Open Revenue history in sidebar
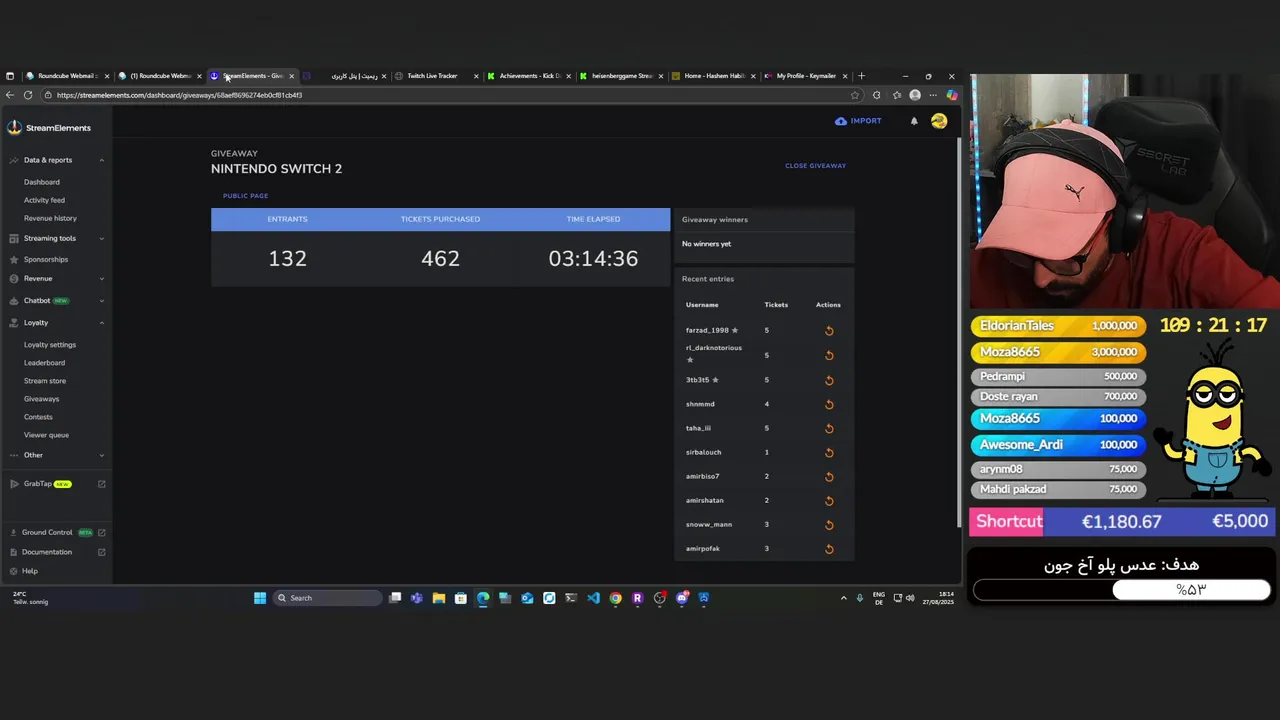The height and width of the screenshot is (720, 1280). coord(50,218)
